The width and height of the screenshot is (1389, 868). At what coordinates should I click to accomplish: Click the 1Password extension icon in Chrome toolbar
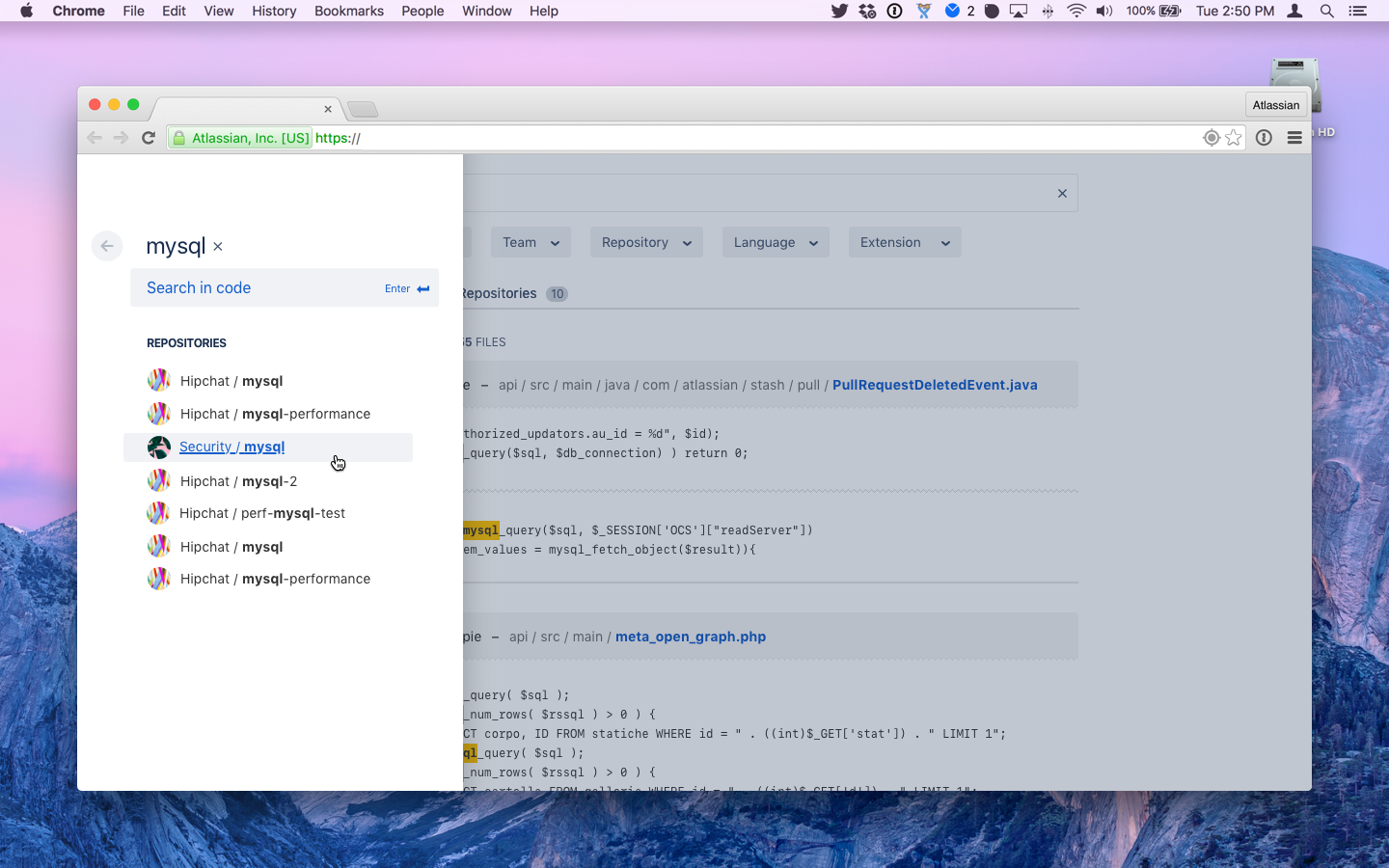(1264, 138)
